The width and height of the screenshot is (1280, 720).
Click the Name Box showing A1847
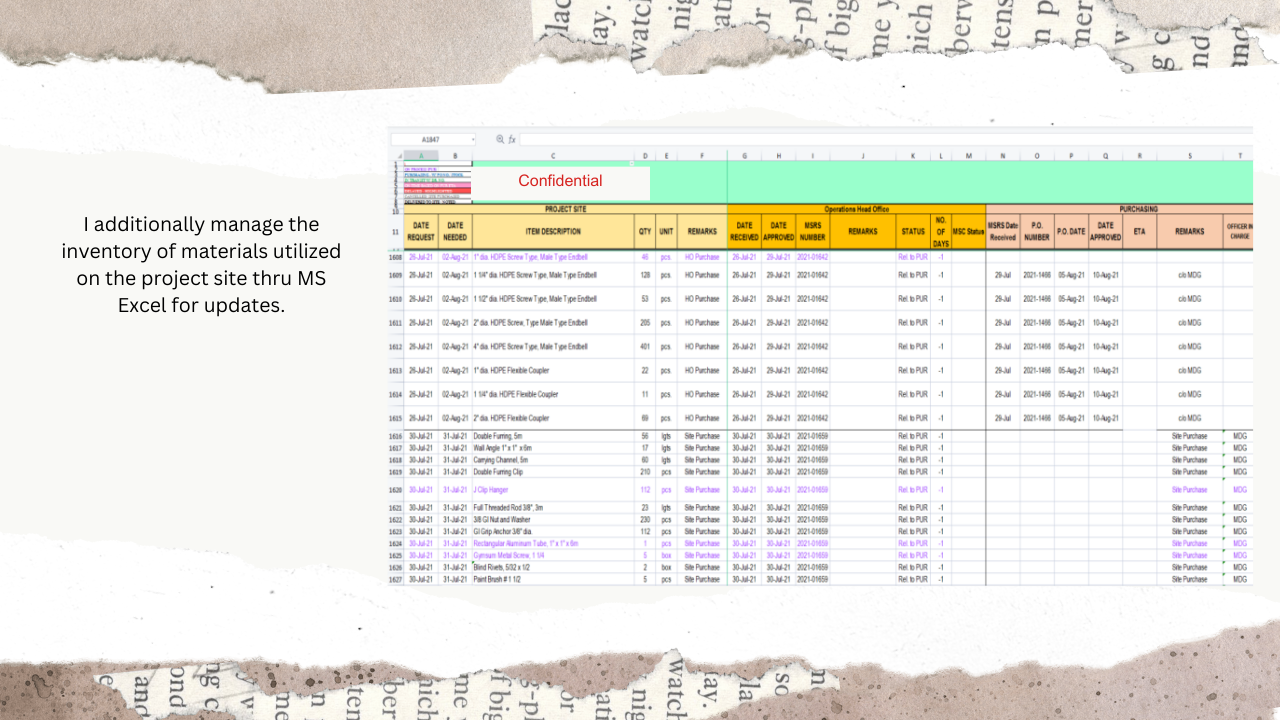coord(433,140)
